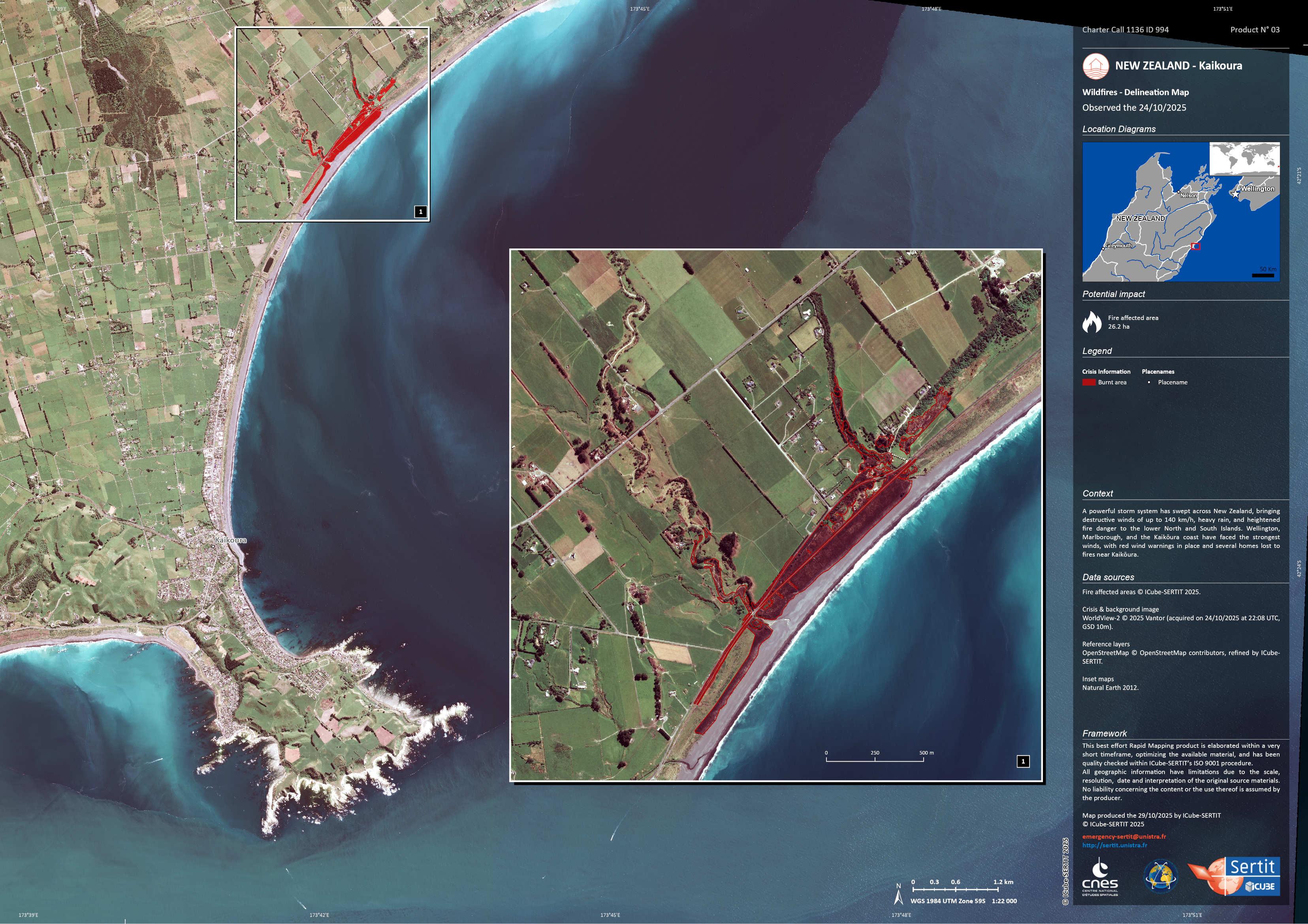Open the emergency-sertit@unistra.fr email link
Image resolution: width=1308 pixels, height=924 pixels.
click(x=1124, y=837)
